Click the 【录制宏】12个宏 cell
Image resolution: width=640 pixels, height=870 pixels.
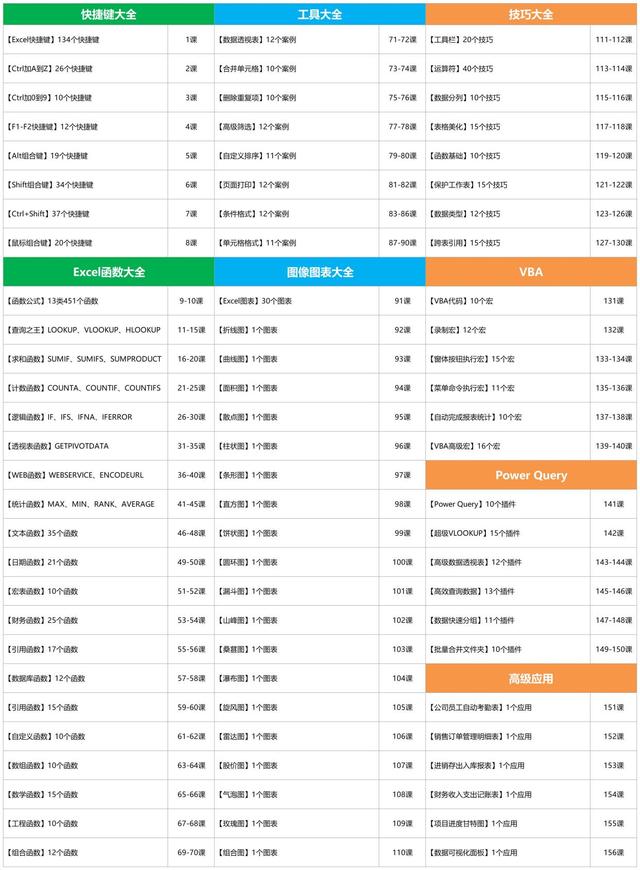(508, 330)
